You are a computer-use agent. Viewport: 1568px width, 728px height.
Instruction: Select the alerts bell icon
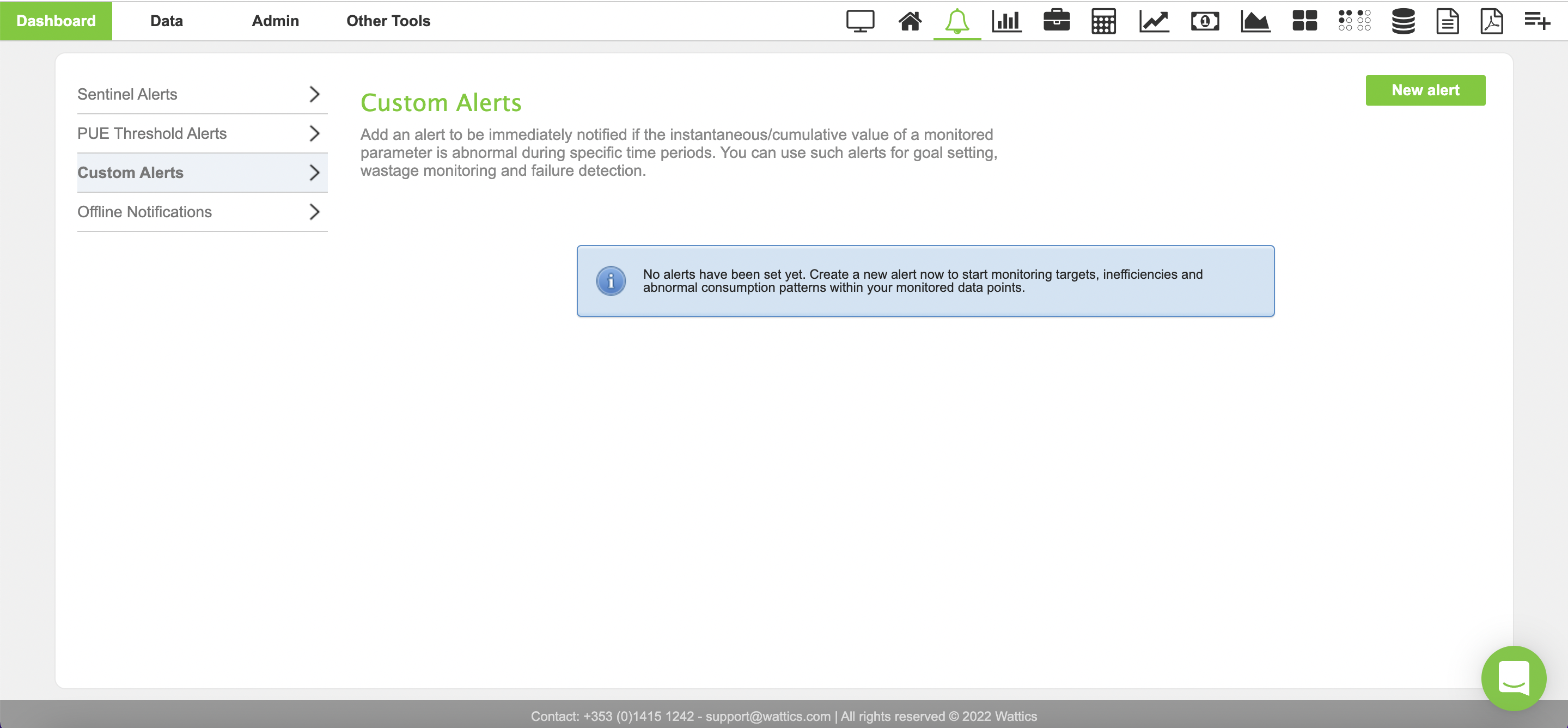tap(956, 21)
